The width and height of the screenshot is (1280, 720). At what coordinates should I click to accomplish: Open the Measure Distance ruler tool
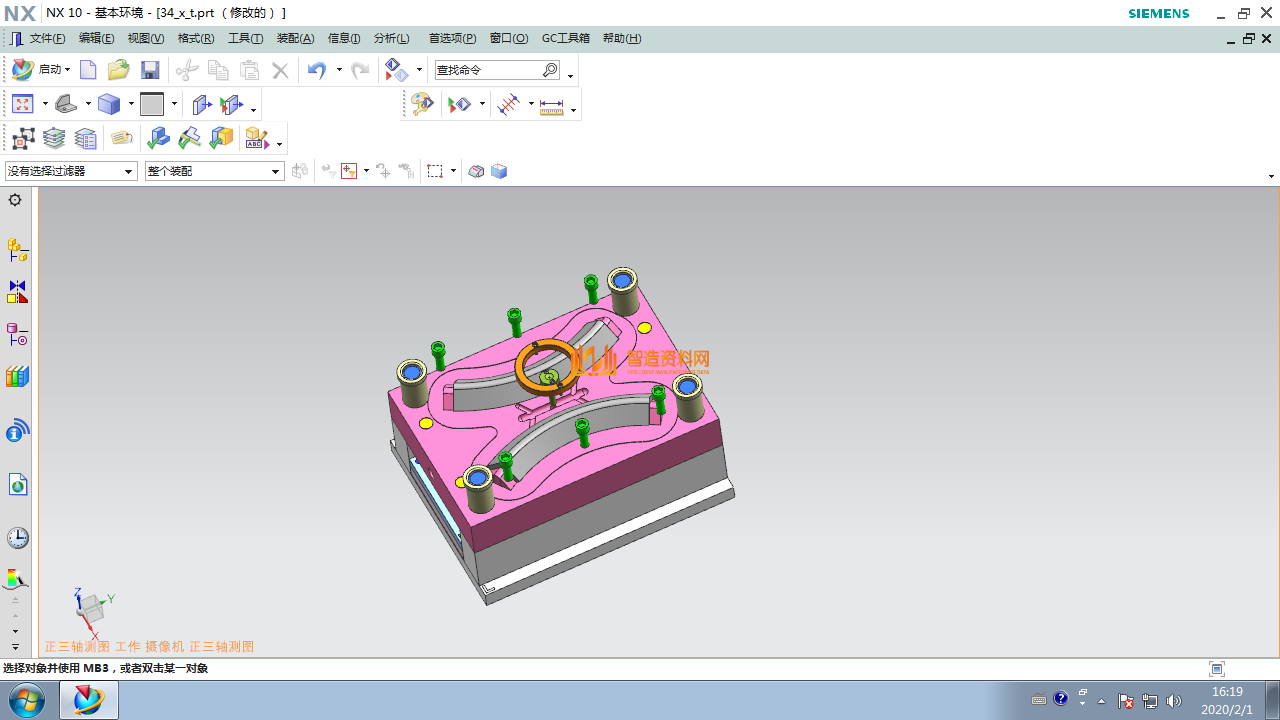pyautogui.click(x=551, y=105)
